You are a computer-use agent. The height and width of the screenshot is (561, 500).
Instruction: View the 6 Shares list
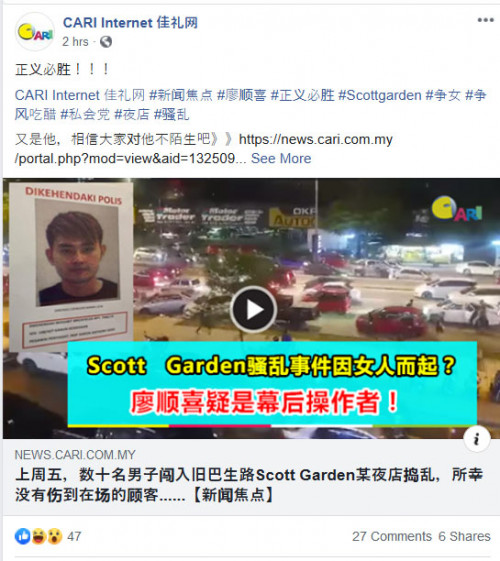[x=464, y=536]
